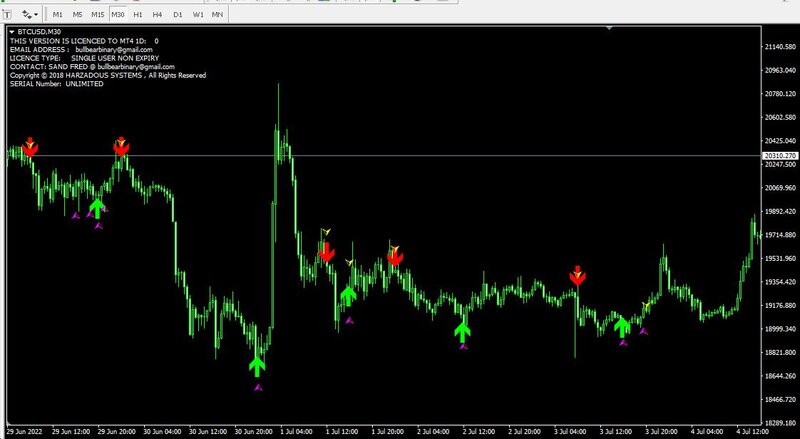The image size is (800, 439).
Task: Click time axis label 4 Jul 04:00
Action: click(x=708, y=432)
